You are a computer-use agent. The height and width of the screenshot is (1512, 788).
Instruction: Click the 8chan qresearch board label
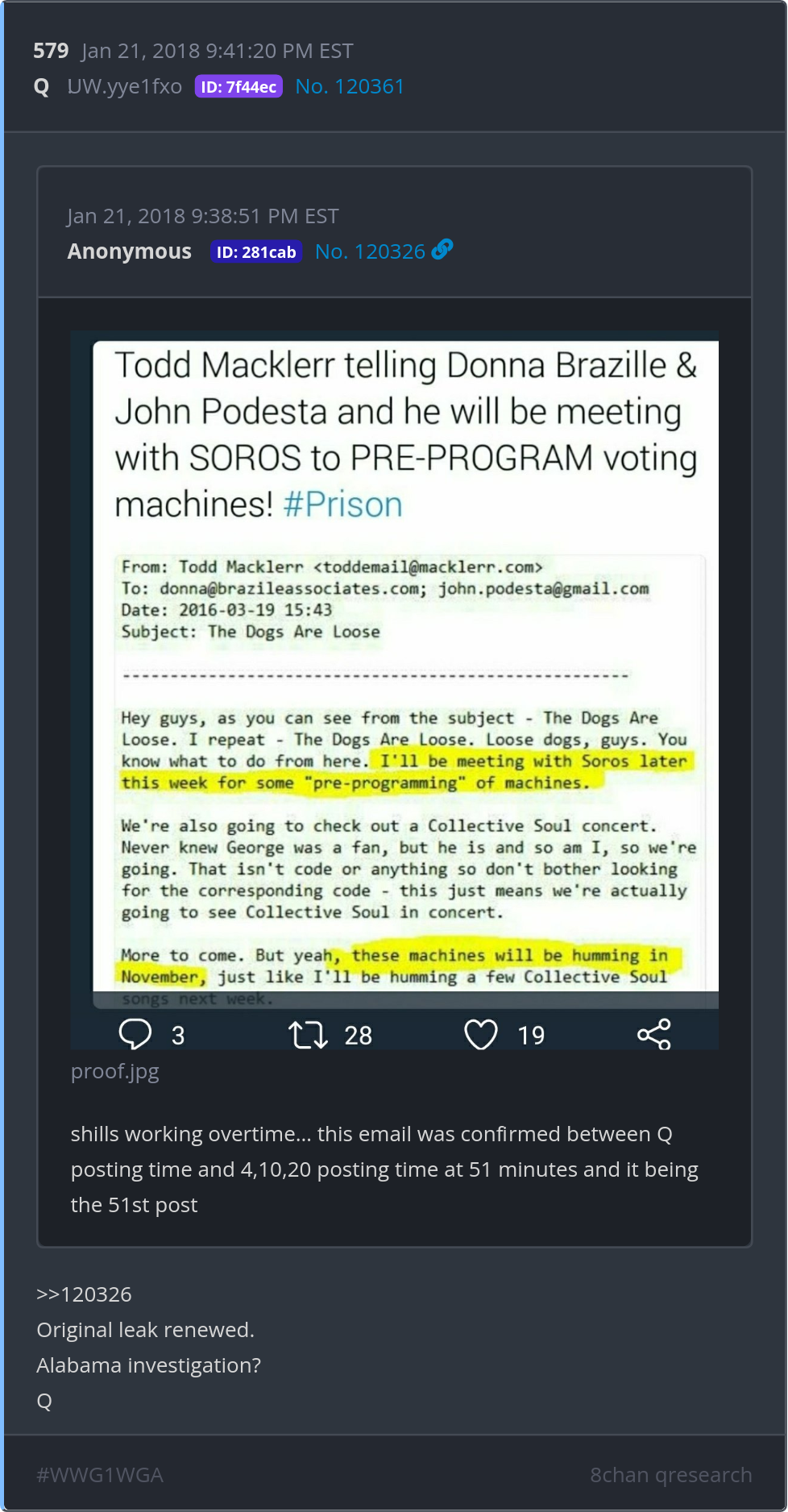[x=670, y=1475]
